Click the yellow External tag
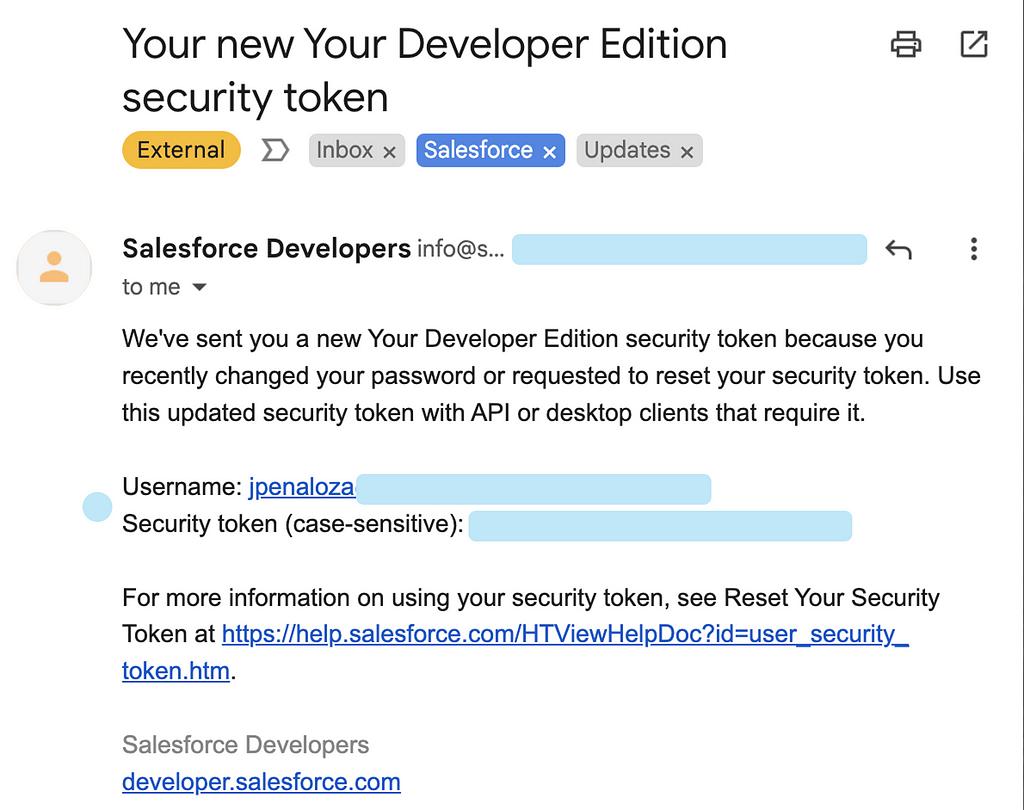Screen dimensions: 1024x810 coord(181,150)
